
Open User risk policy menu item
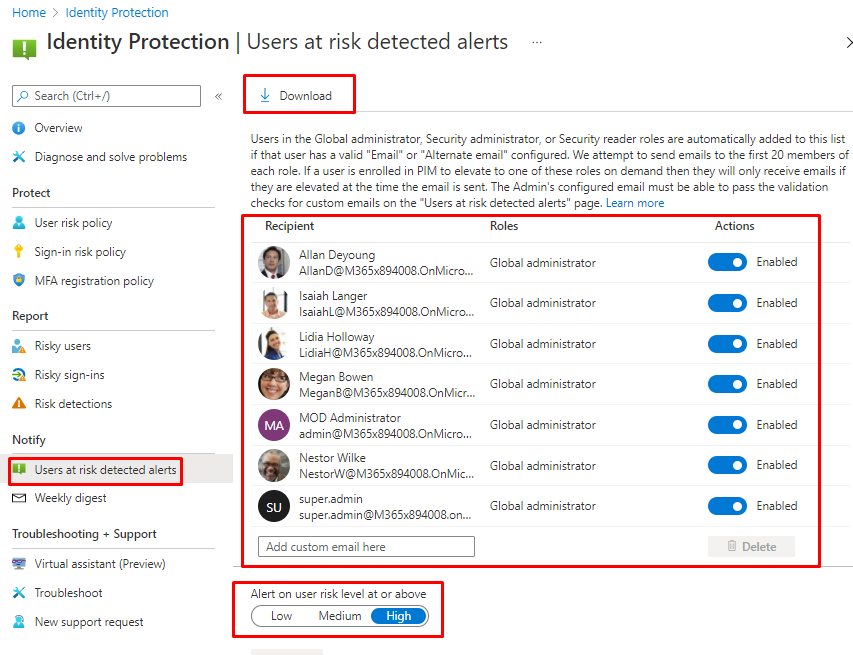point(73,223)
